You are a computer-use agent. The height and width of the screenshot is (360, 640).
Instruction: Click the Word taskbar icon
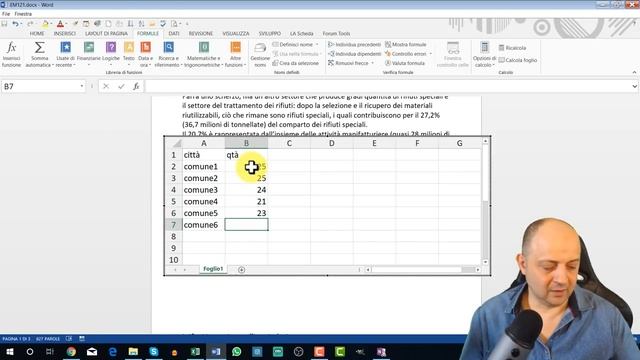(x=216, y=351)
